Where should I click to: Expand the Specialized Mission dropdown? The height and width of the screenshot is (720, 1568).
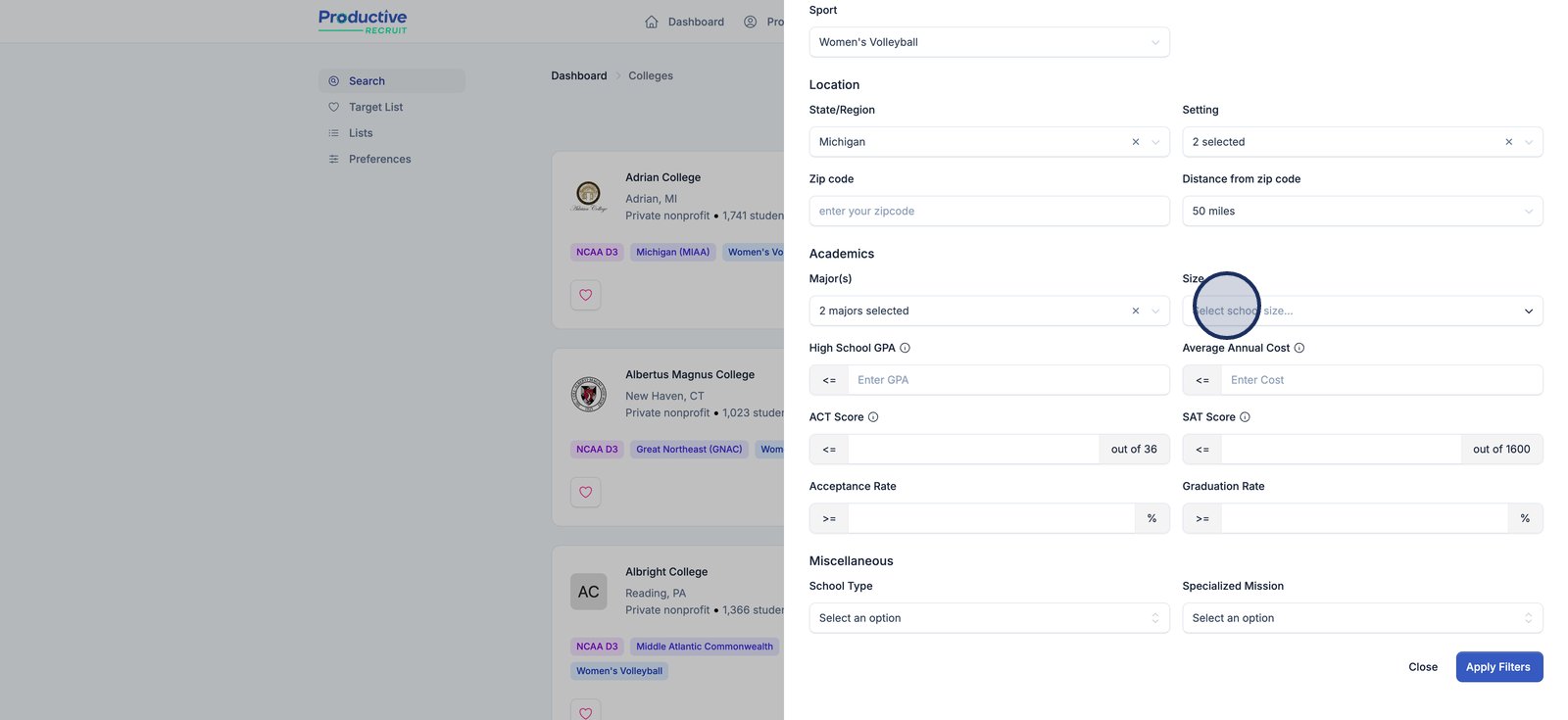pos(1361,618)
